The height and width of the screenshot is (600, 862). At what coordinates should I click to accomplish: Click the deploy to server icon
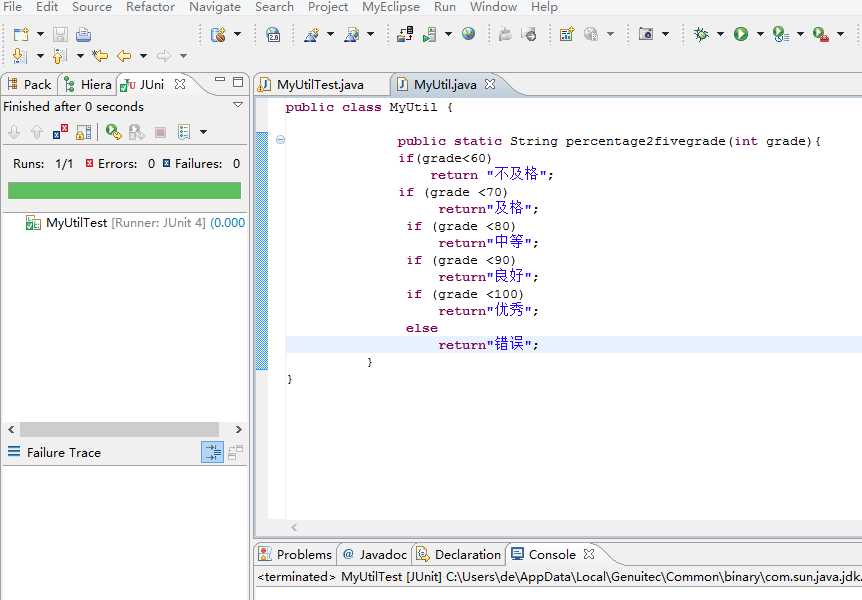(405, 34)
